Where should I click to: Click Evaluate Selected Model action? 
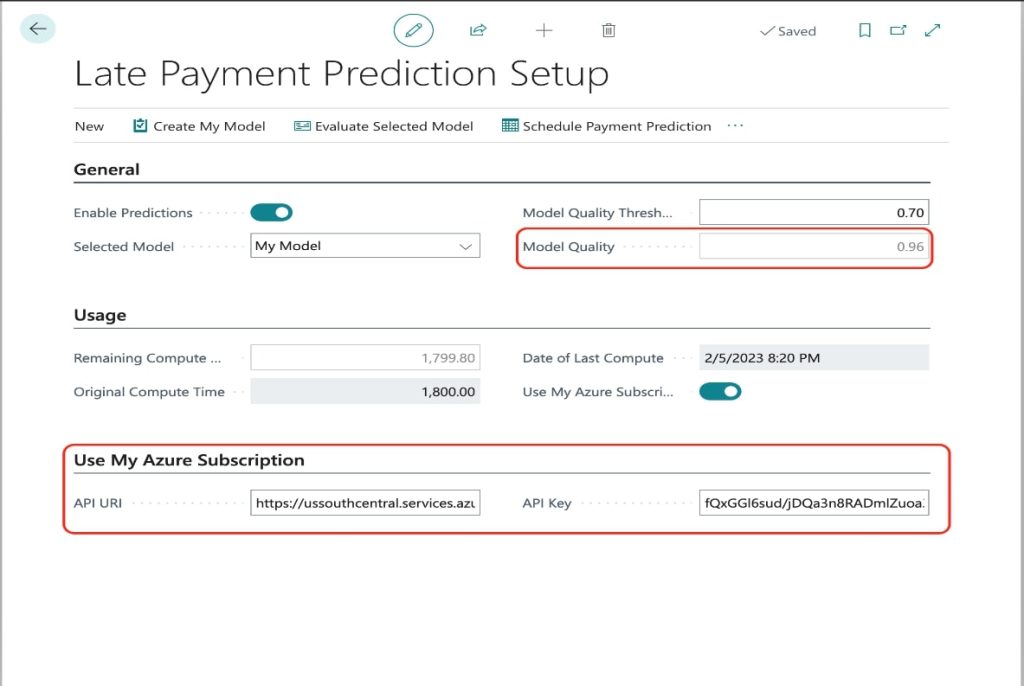(383, 126)
